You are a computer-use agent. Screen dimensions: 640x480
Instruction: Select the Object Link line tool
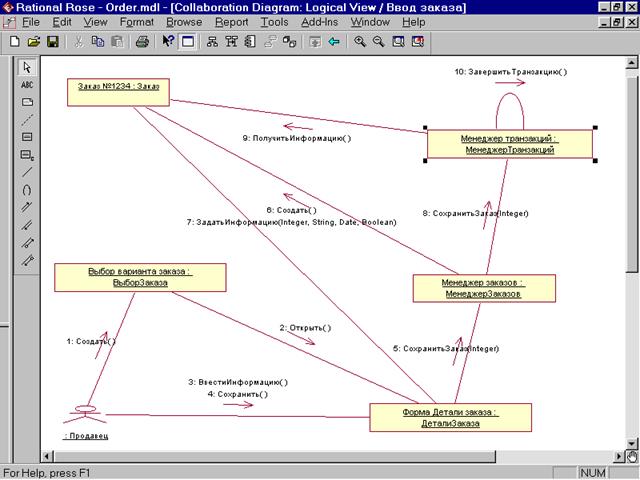click(27, 172)
